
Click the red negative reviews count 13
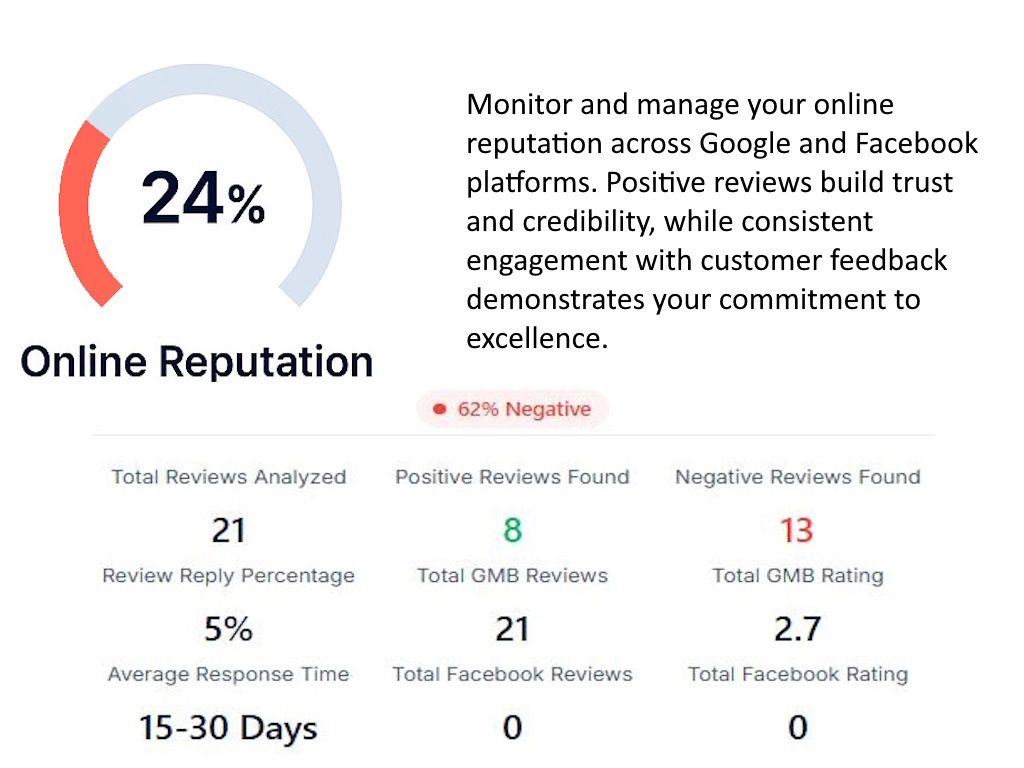click(797, 529)
